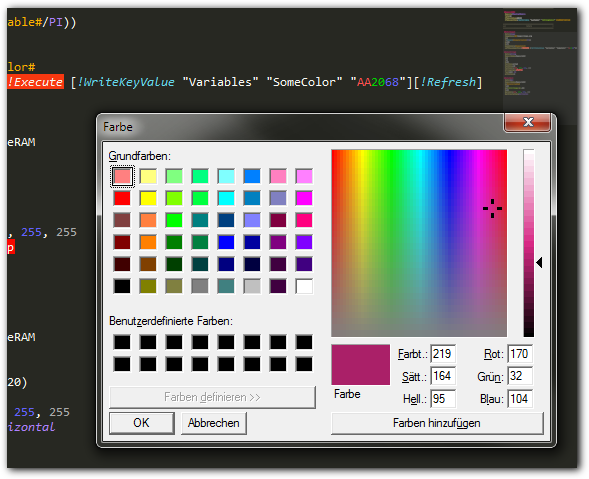
Task: Click the Sätt. saturation input field
Action: click(443, 376)
